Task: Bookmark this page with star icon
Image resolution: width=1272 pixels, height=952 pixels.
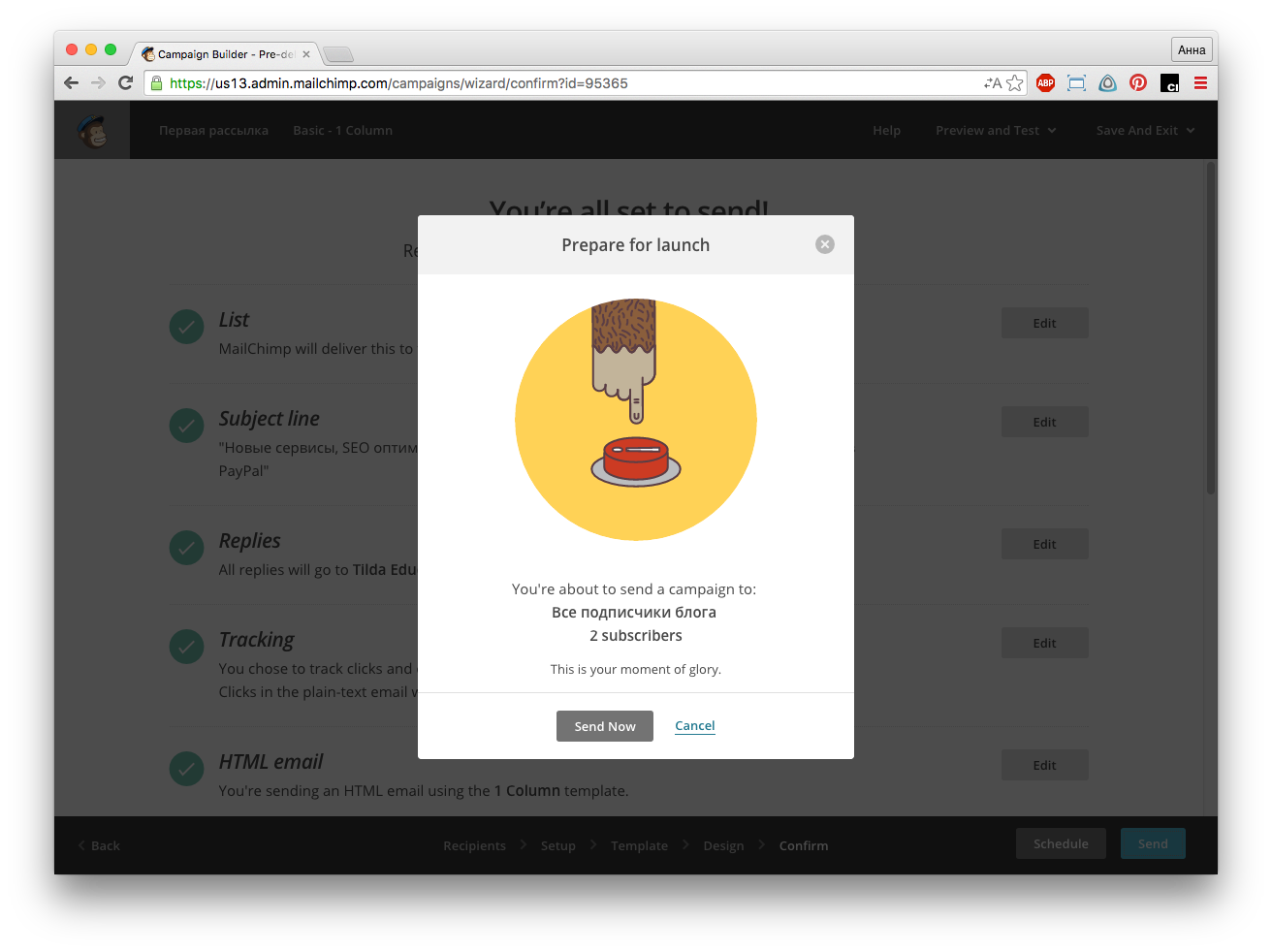Action: click(x=1015, y=83)
